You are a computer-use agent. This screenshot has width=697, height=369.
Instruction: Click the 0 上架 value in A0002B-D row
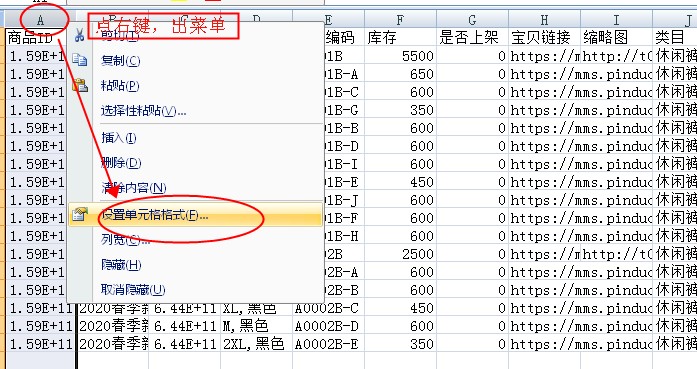[x=472, y=326]
